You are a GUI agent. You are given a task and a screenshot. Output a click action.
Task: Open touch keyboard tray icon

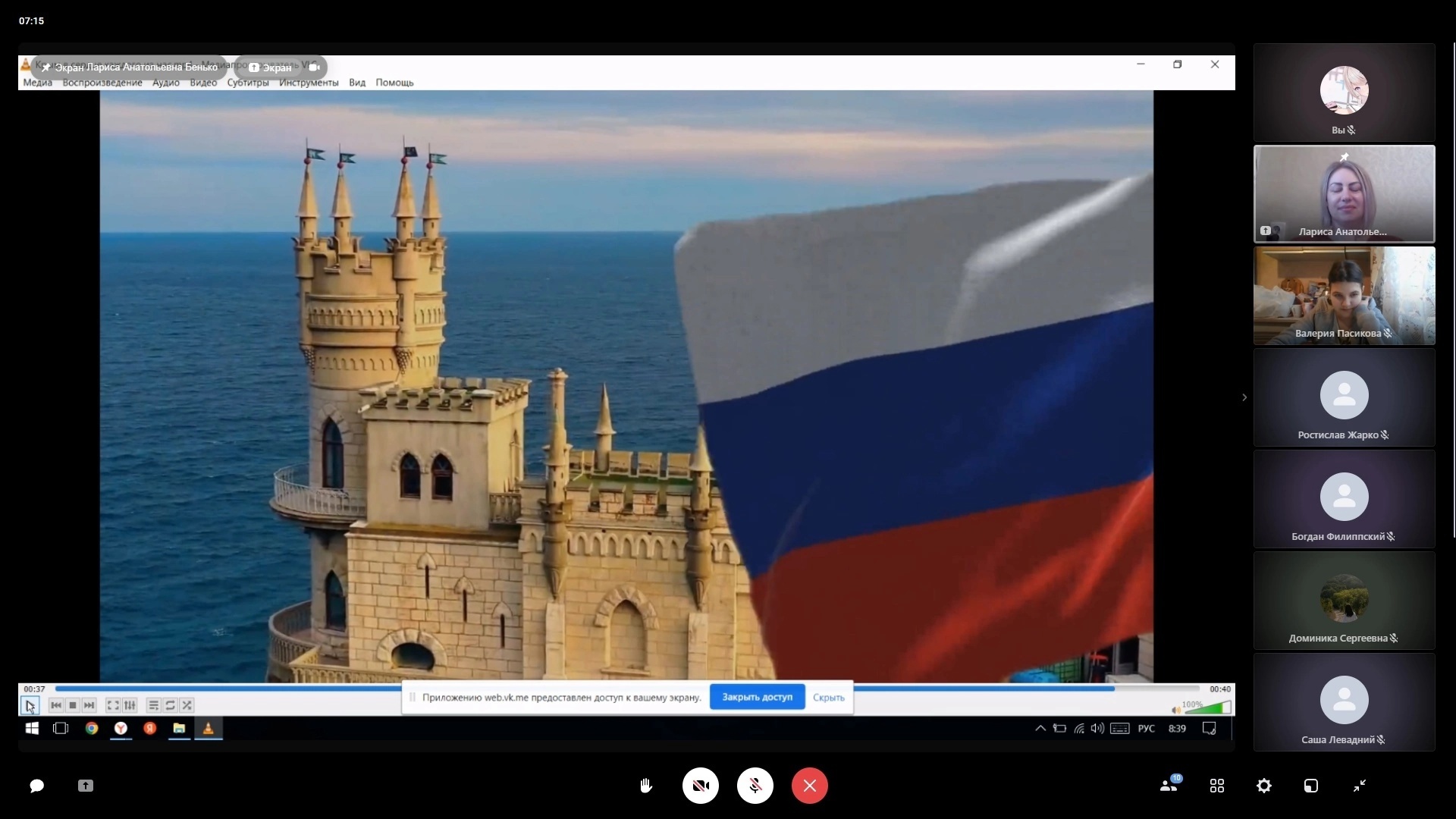pyautogui.click(x=1119, y=728)
